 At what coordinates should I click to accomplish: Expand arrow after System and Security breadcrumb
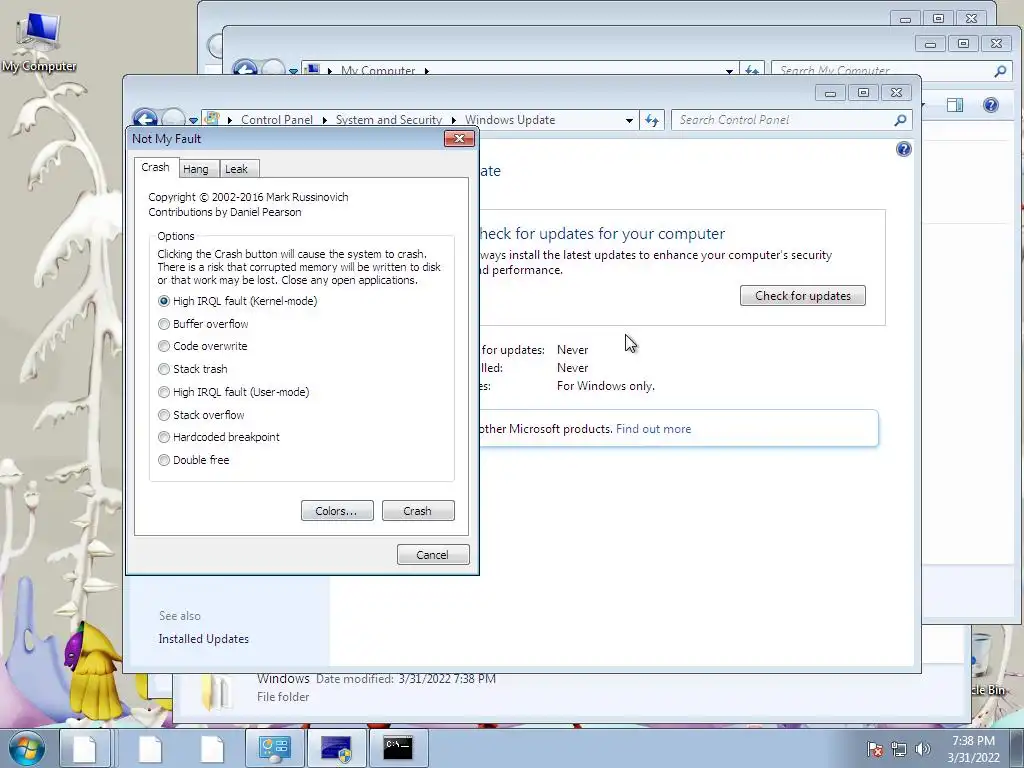pos(453,121)
